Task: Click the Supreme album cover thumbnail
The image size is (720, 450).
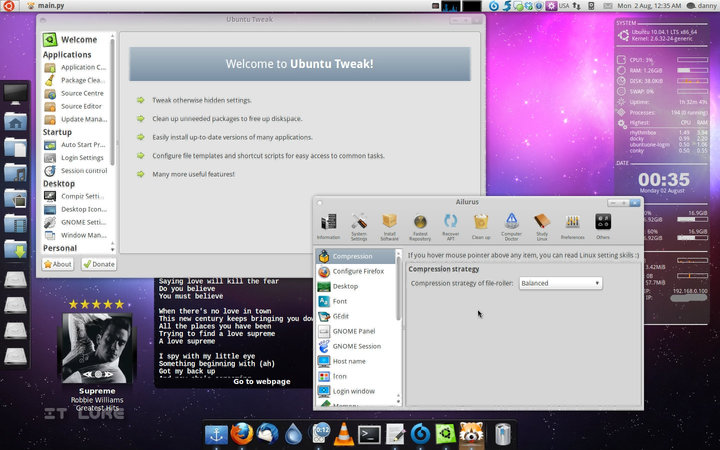Action: [x=97, y=349]
